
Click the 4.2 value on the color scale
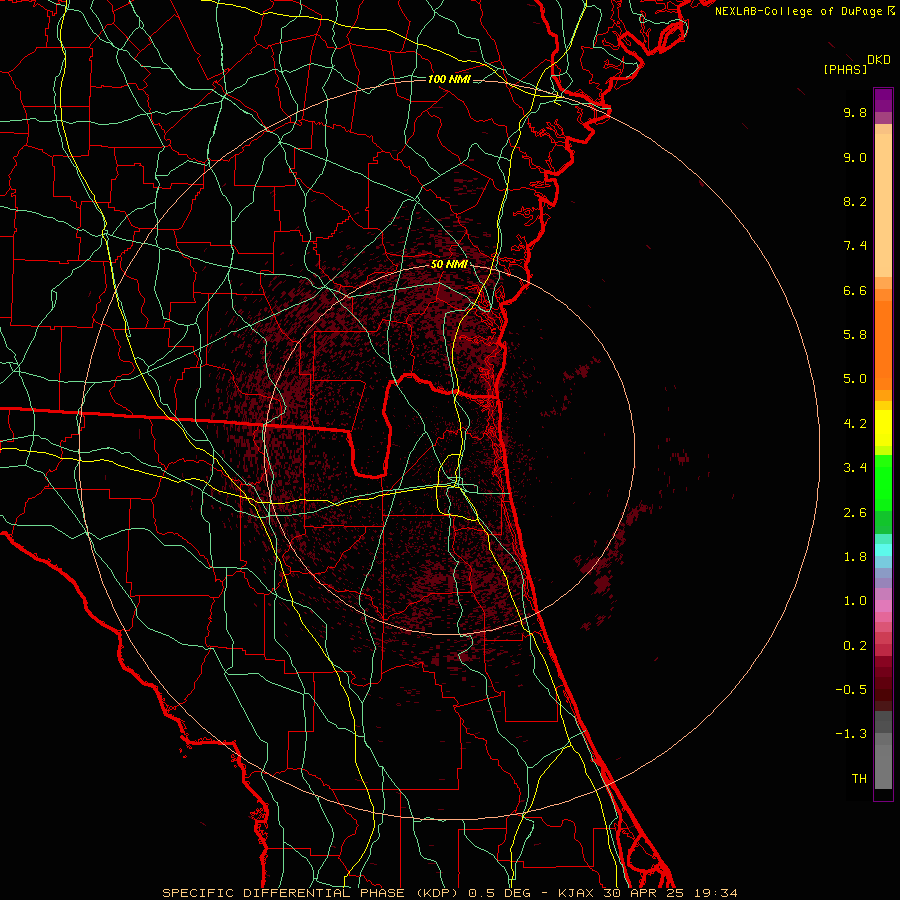click(855, 424)
